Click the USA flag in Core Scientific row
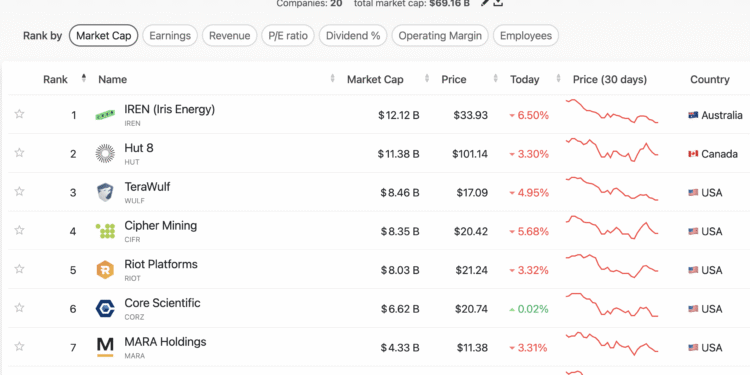 pos(693,309)
